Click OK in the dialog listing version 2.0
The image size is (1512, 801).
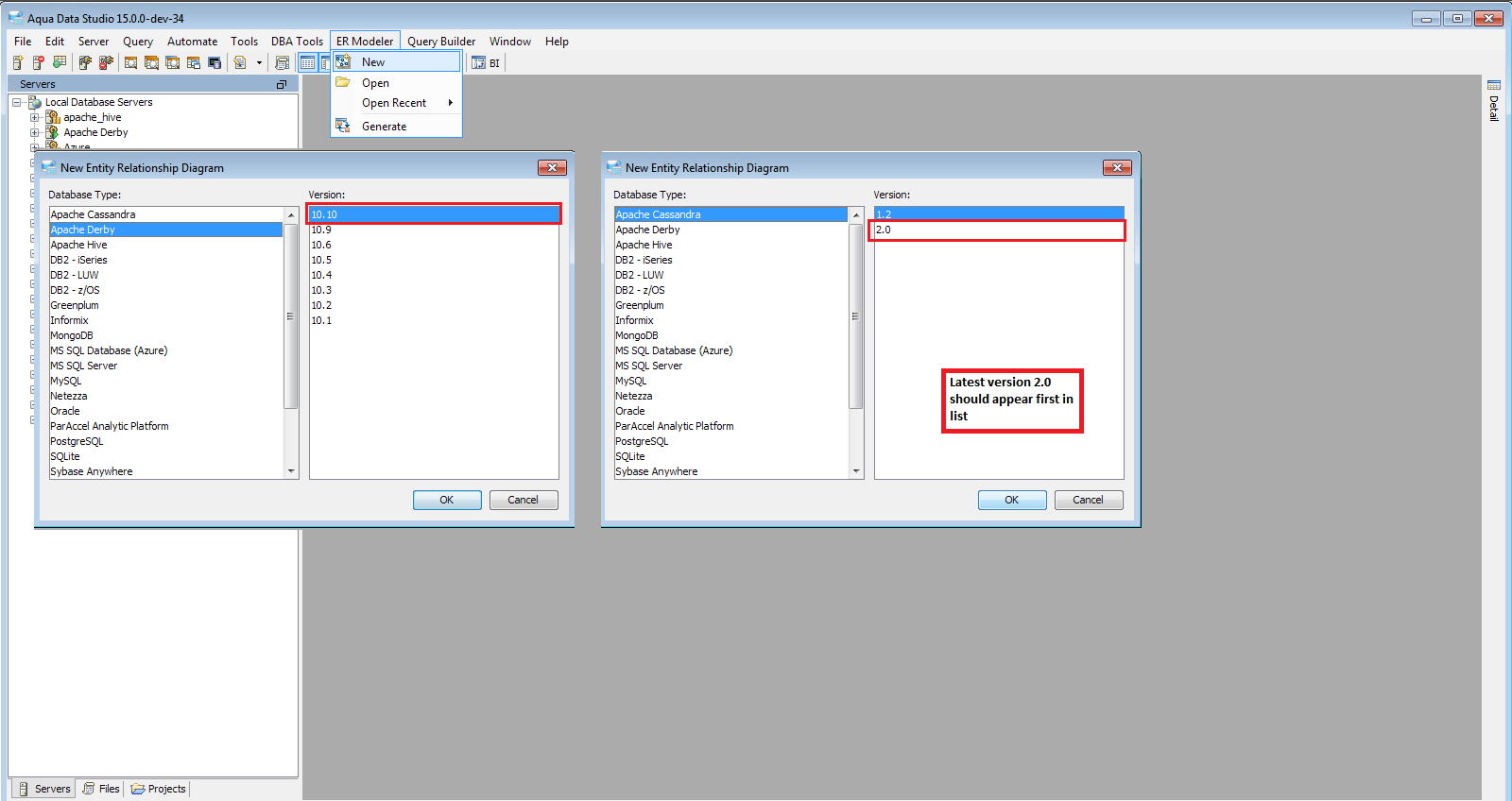click(1012, 501)
